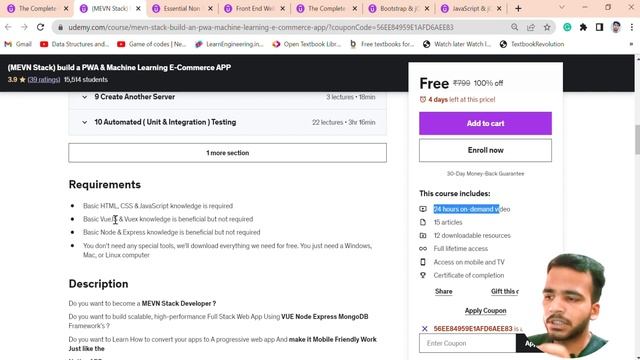Click the 1 more section button
The width and height of the screenshot is (640, 360).
(227, 153)
